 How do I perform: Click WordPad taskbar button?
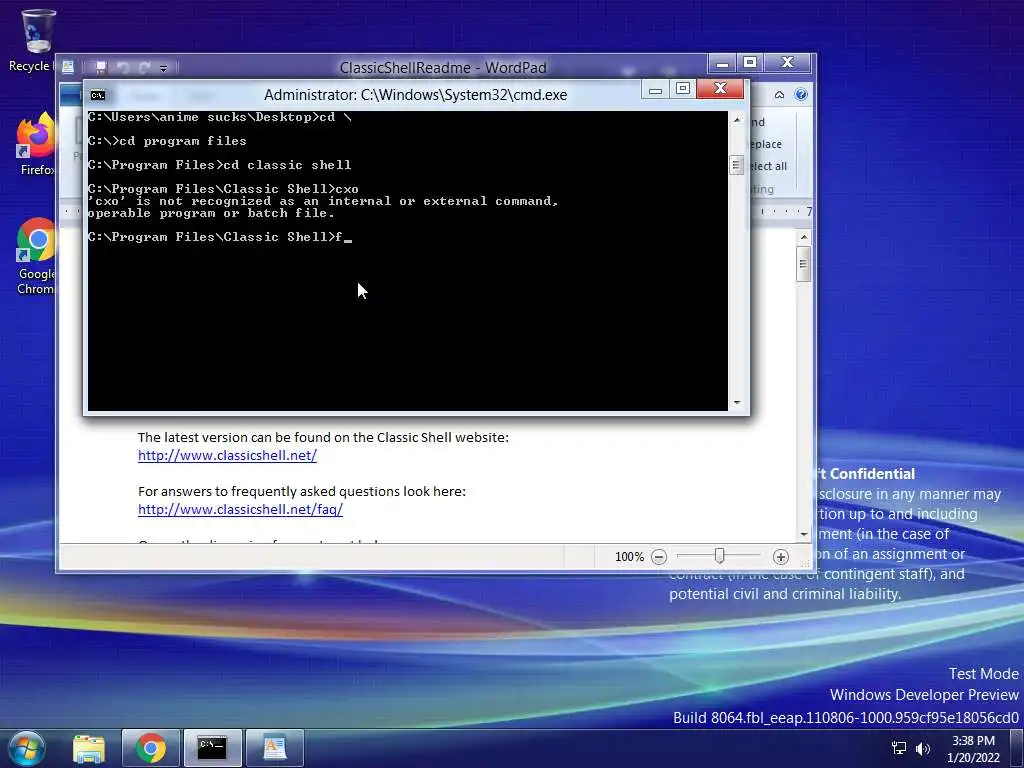274,748
